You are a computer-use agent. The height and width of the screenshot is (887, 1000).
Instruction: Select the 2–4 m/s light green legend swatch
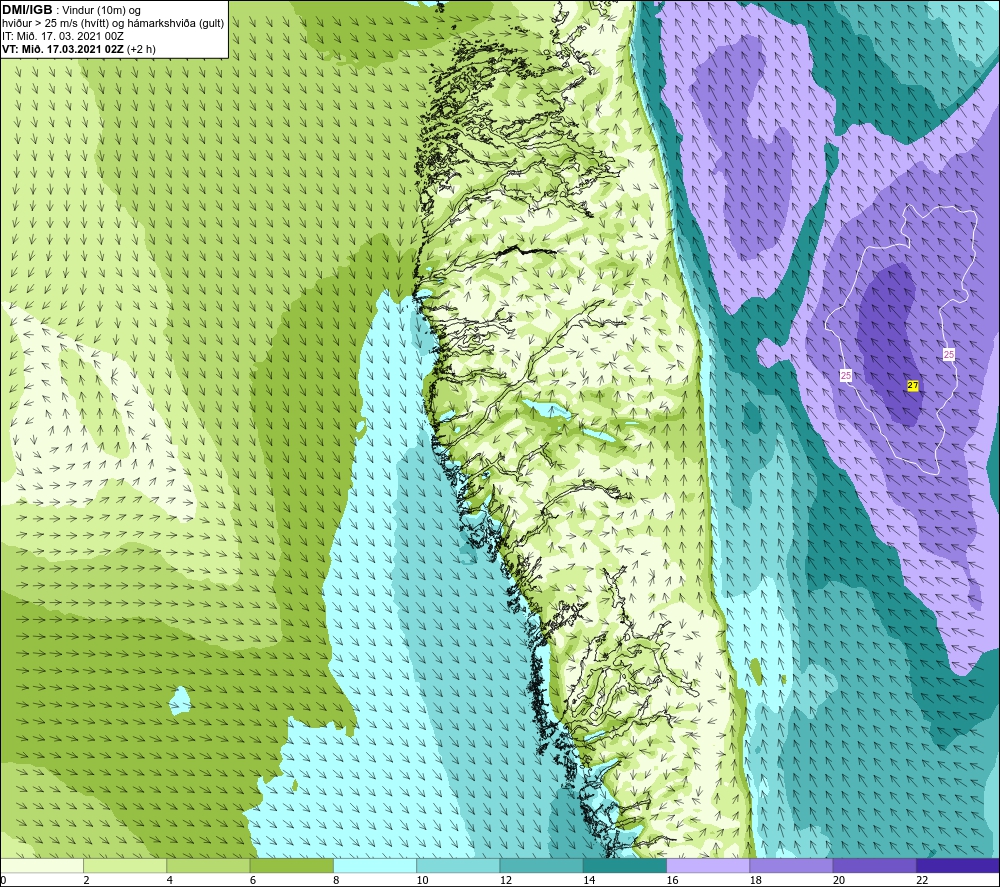(125, 865)
